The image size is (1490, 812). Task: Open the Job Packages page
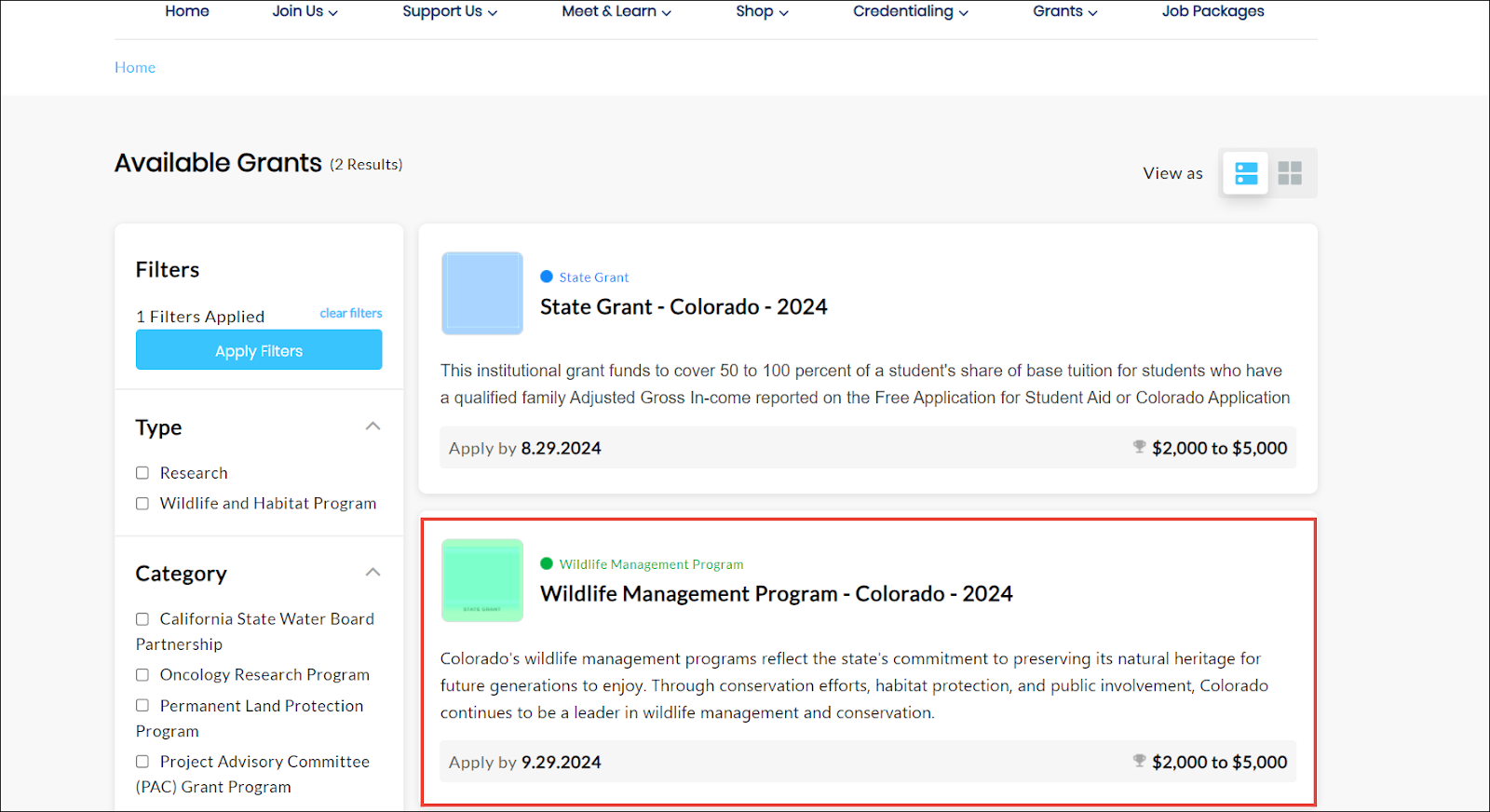pyautogui.click(x=1212, y=11)
